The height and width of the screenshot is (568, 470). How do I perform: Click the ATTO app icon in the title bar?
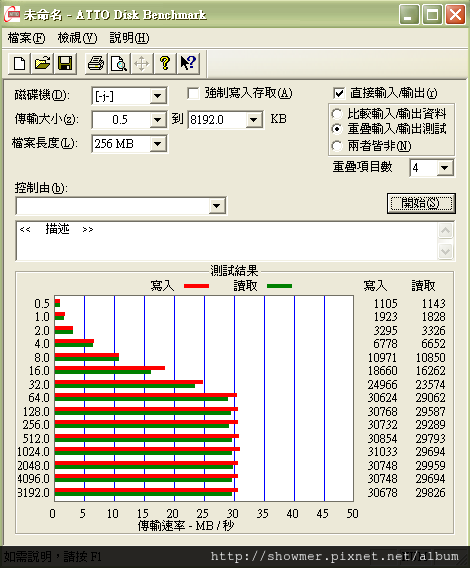click(x=12, y=14)
